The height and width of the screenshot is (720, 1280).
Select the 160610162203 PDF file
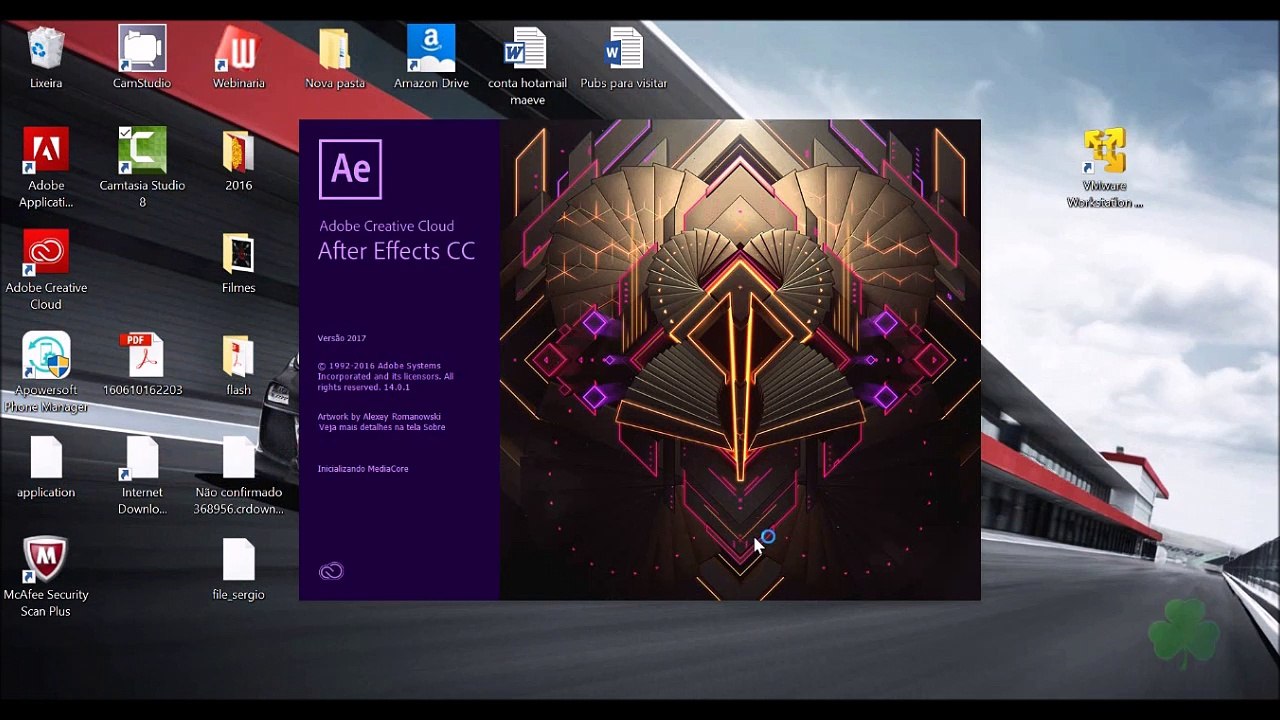pos(142,365)
